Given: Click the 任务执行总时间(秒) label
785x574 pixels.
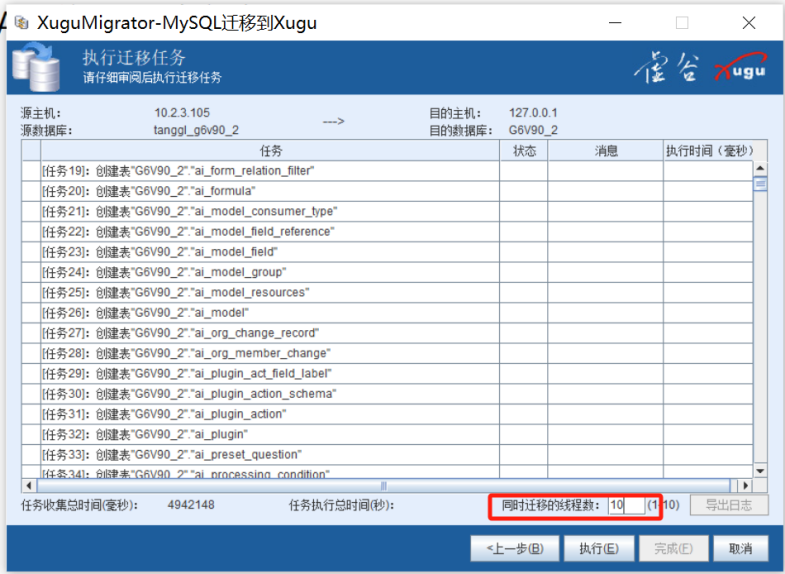Looking at the screenshot, I should click(341, 505).
